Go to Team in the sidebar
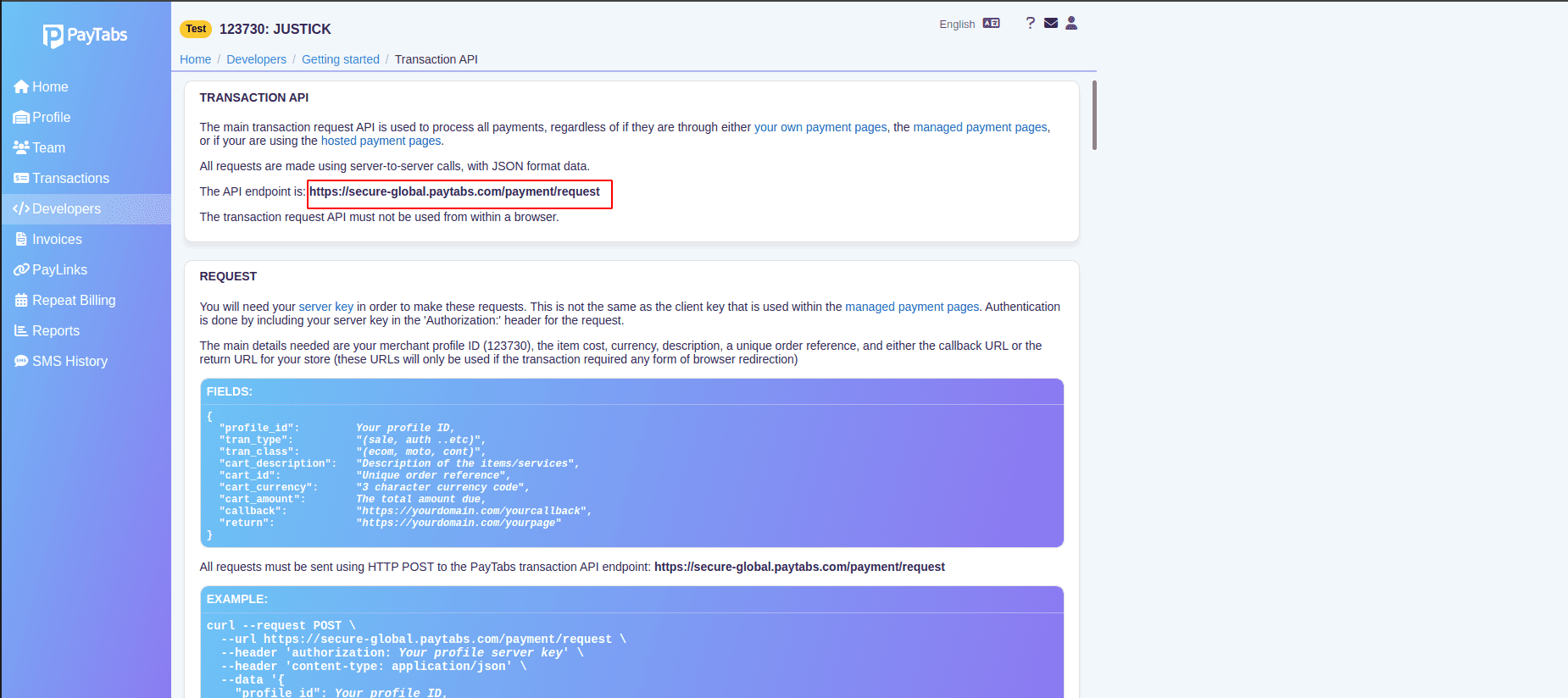 tap(86, 147)
